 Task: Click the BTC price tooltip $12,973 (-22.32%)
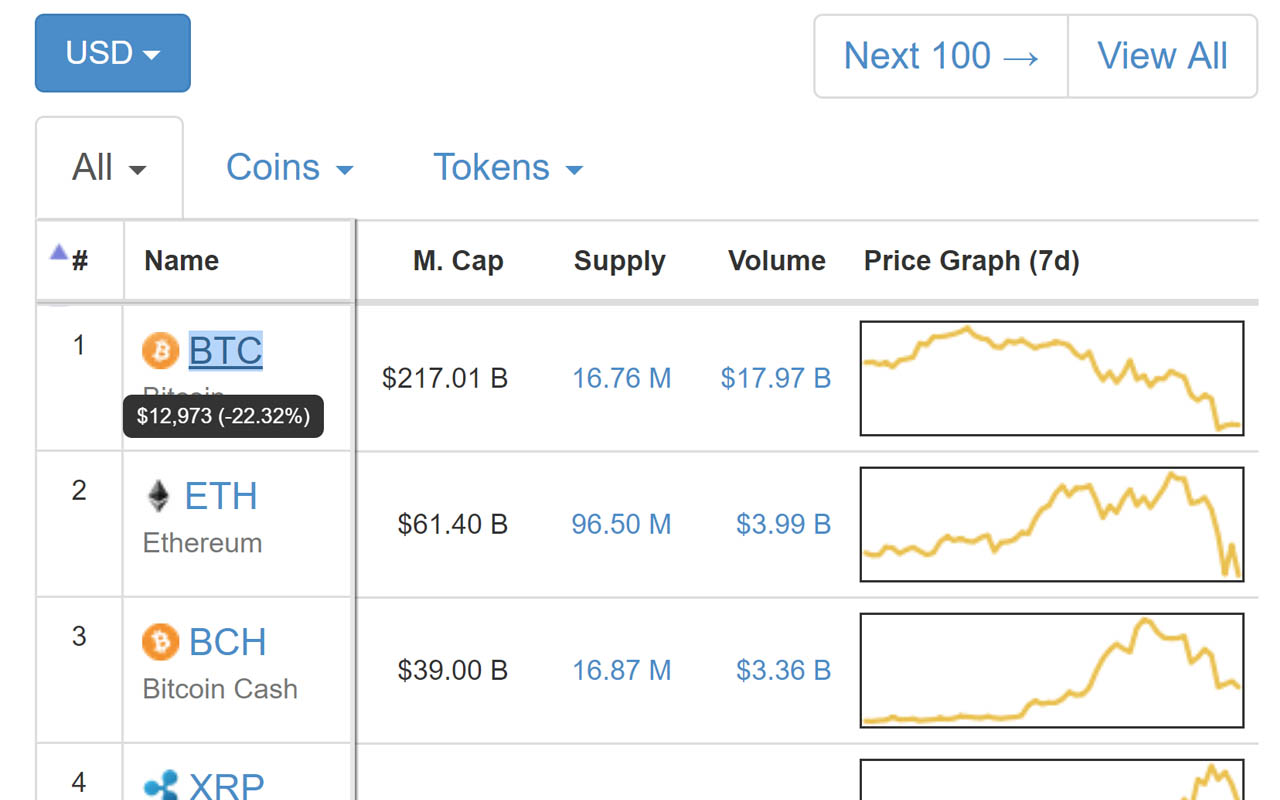click(x=223, y=416)
